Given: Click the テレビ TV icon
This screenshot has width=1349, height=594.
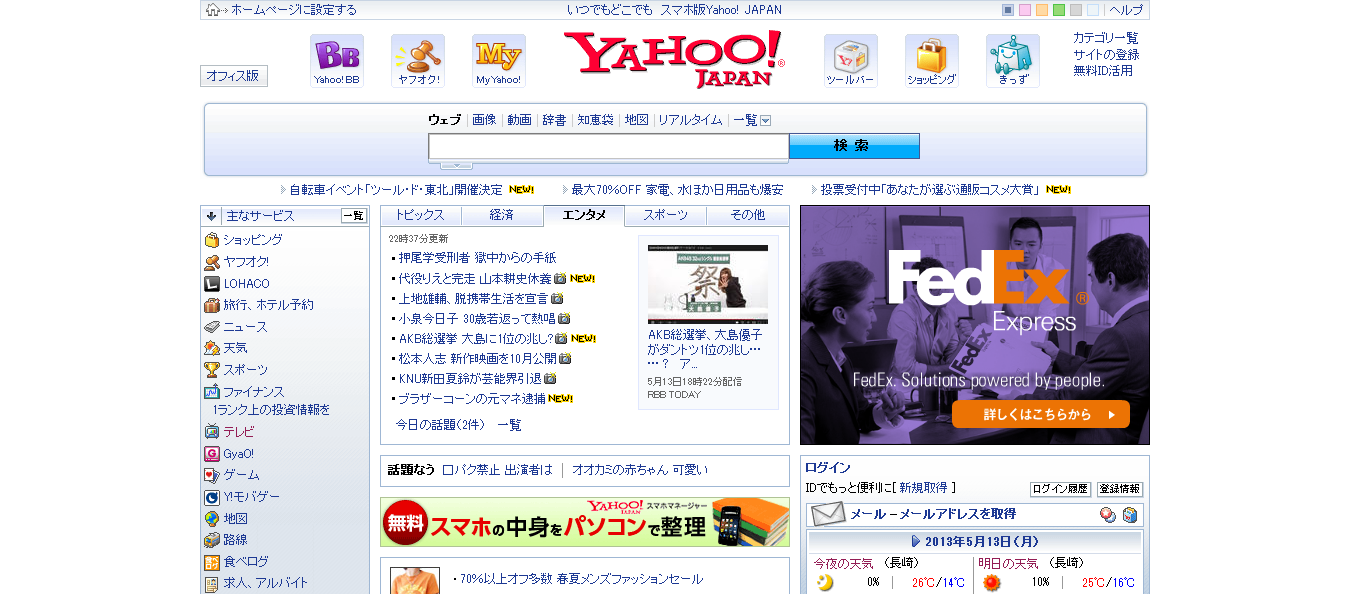Looking at the screenshot, I should pos(212,432).
